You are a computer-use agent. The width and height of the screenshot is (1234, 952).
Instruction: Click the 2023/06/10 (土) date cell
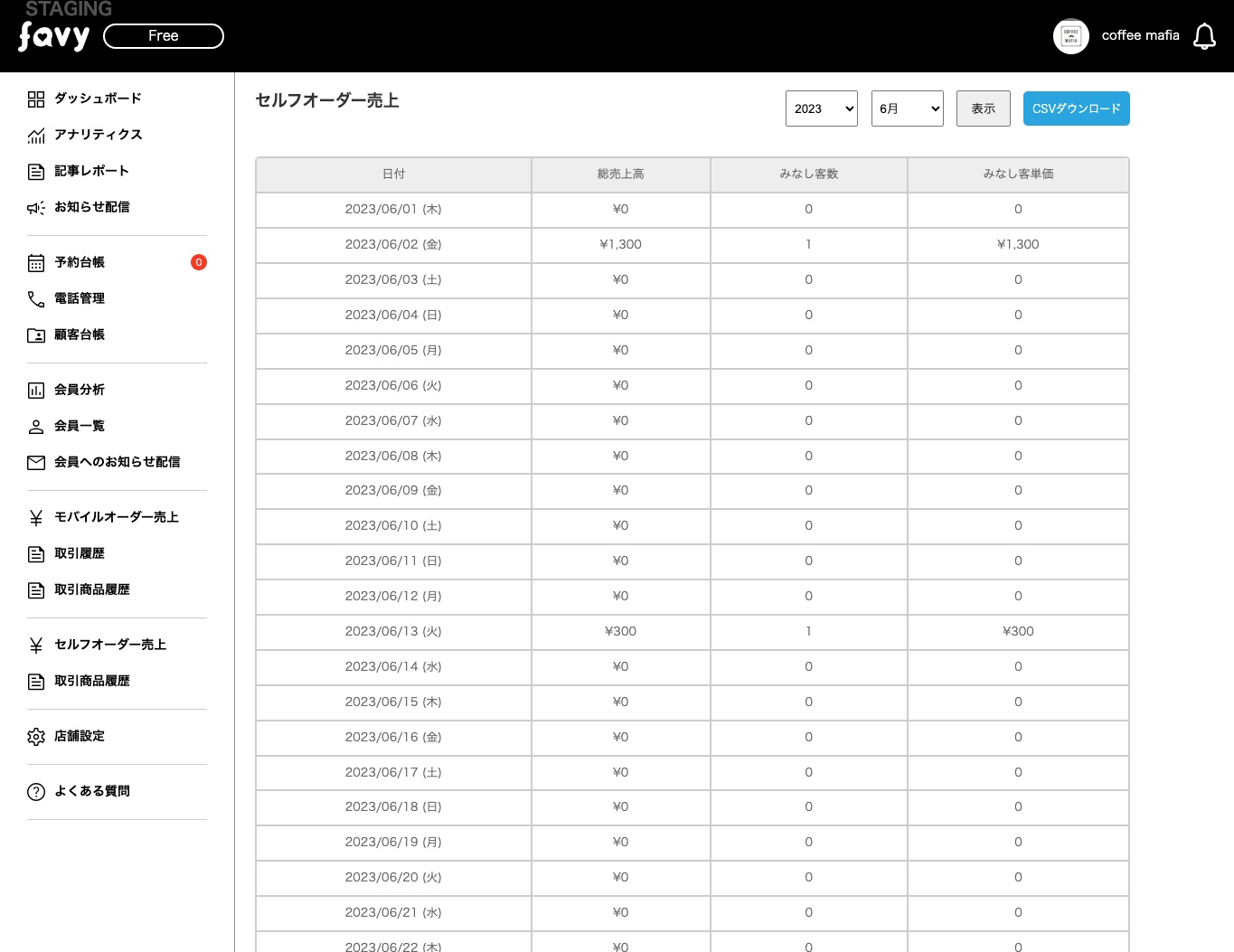(x=393, y=526)
